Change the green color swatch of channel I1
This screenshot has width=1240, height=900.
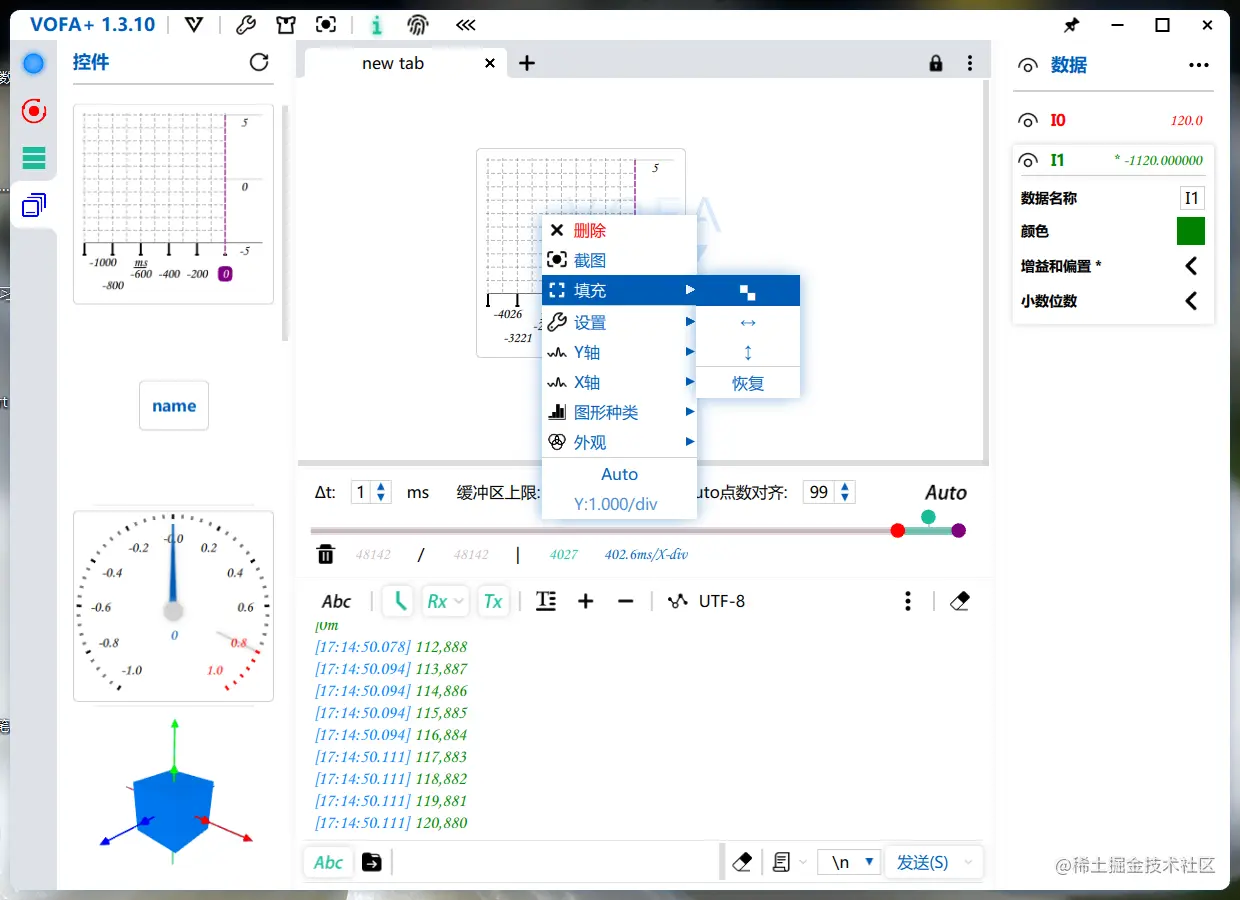pyautogui.click(x=1190, y=231)
